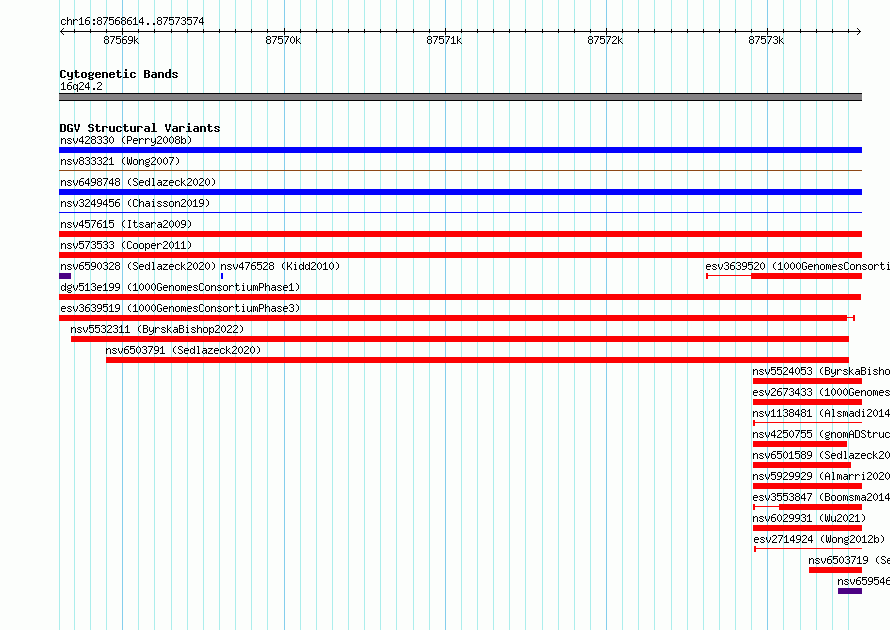Open nsv573533 (Cooper2011) variant label
The height and width of the screenshot is (630, 890).
[x=126, y=245]
